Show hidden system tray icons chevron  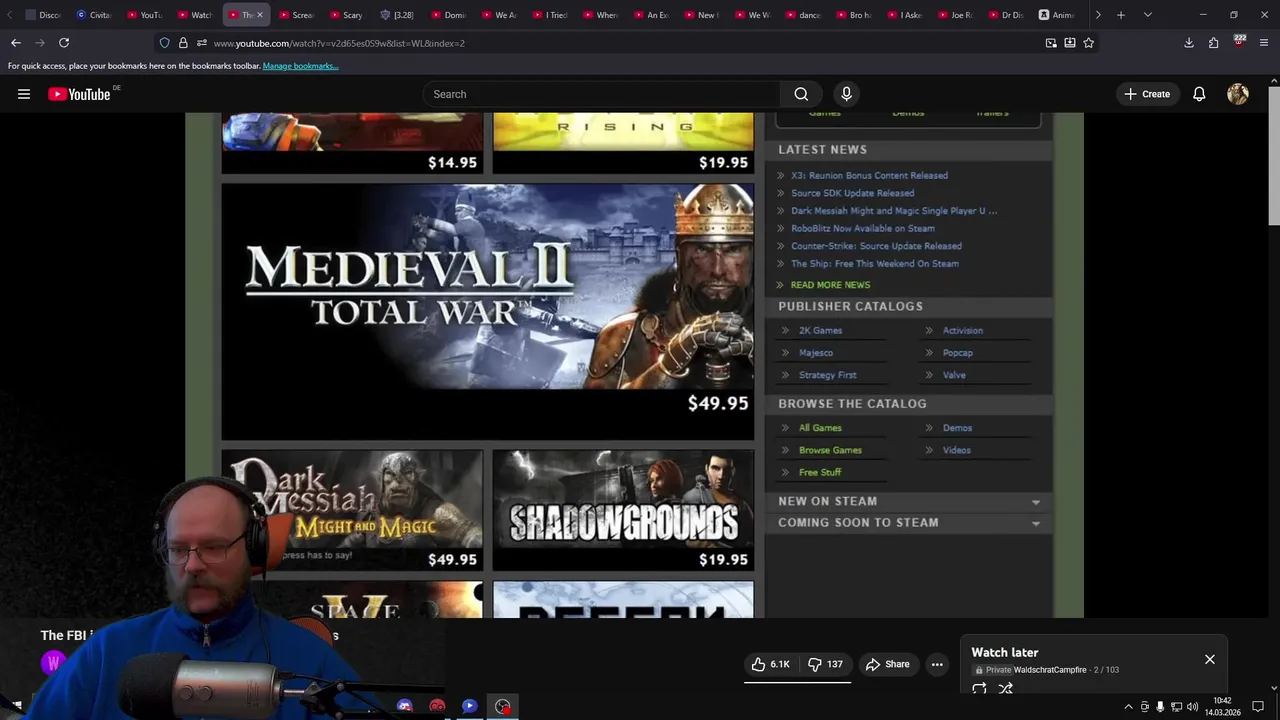point(1128,707)
